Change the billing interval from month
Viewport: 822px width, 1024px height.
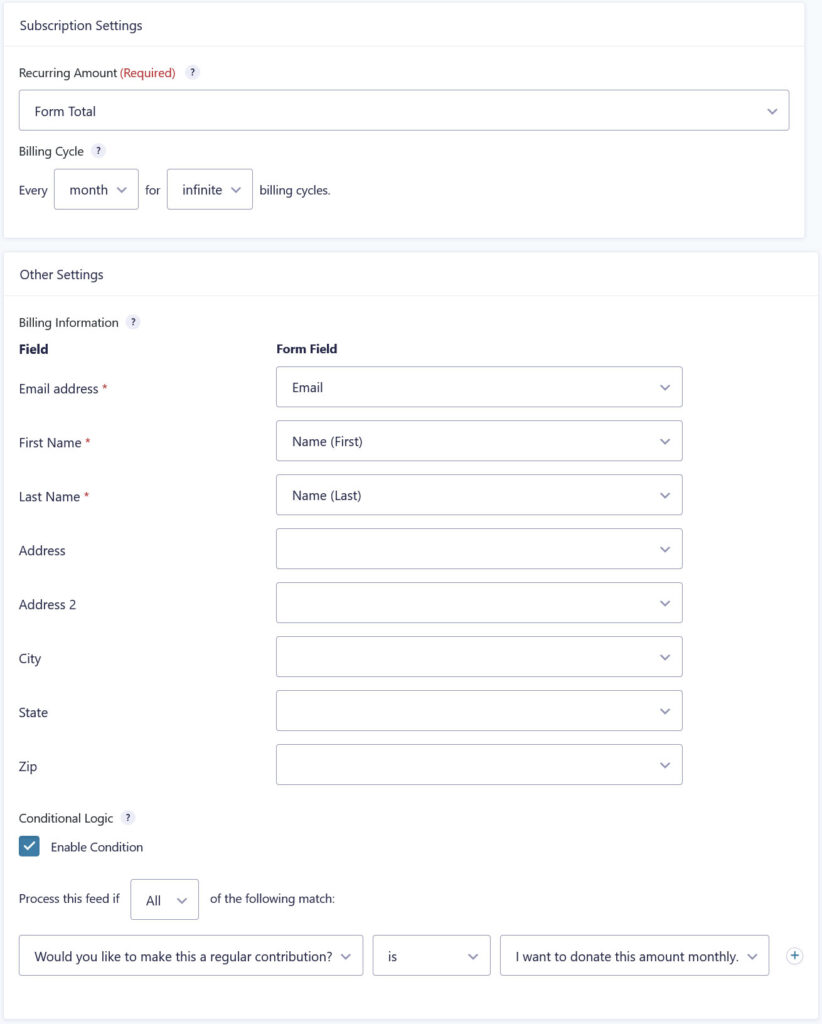[x=96, y=189]
